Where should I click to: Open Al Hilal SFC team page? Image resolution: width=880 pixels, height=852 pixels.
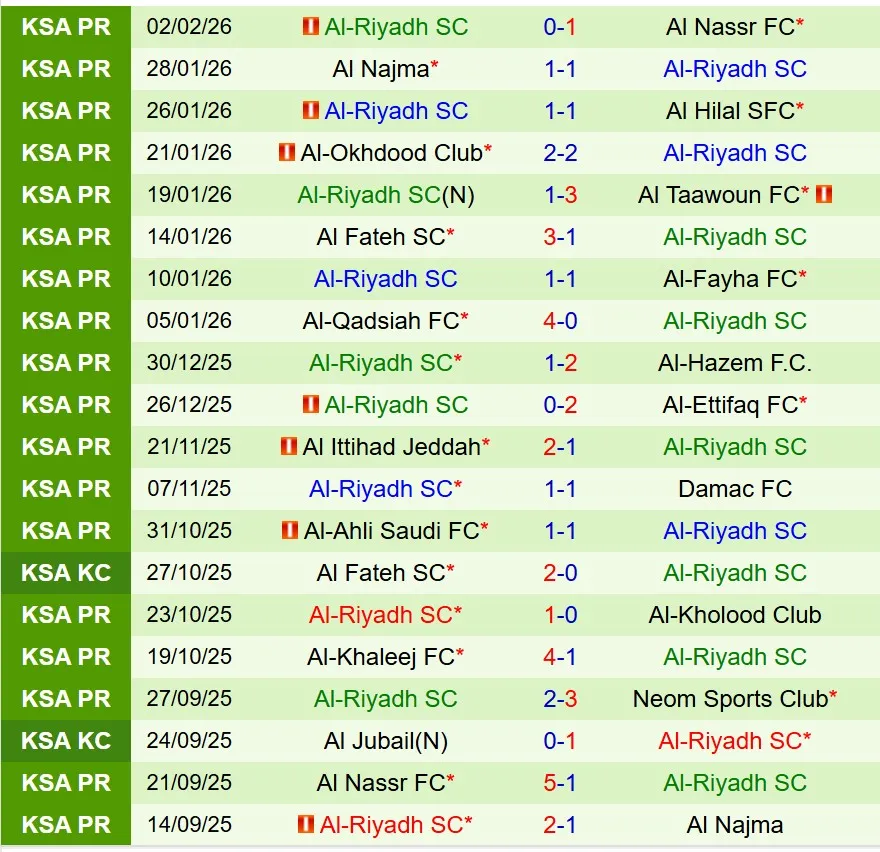tap(730, 111)
